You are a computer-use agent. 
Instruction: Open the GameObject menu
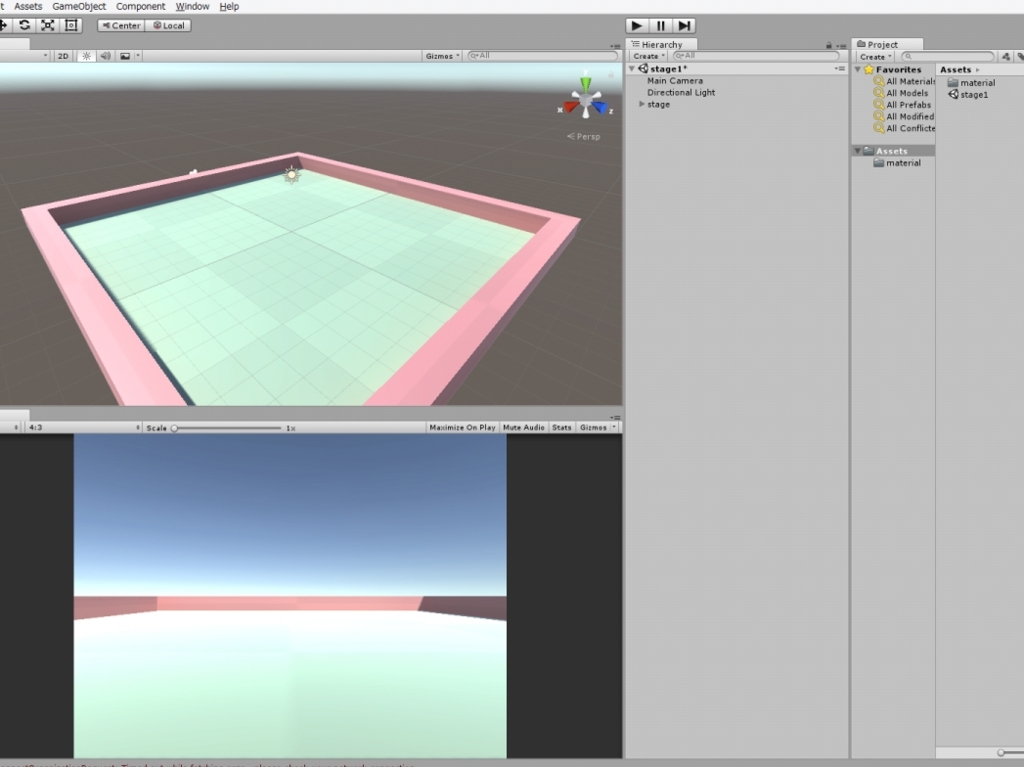coord(78,6)
